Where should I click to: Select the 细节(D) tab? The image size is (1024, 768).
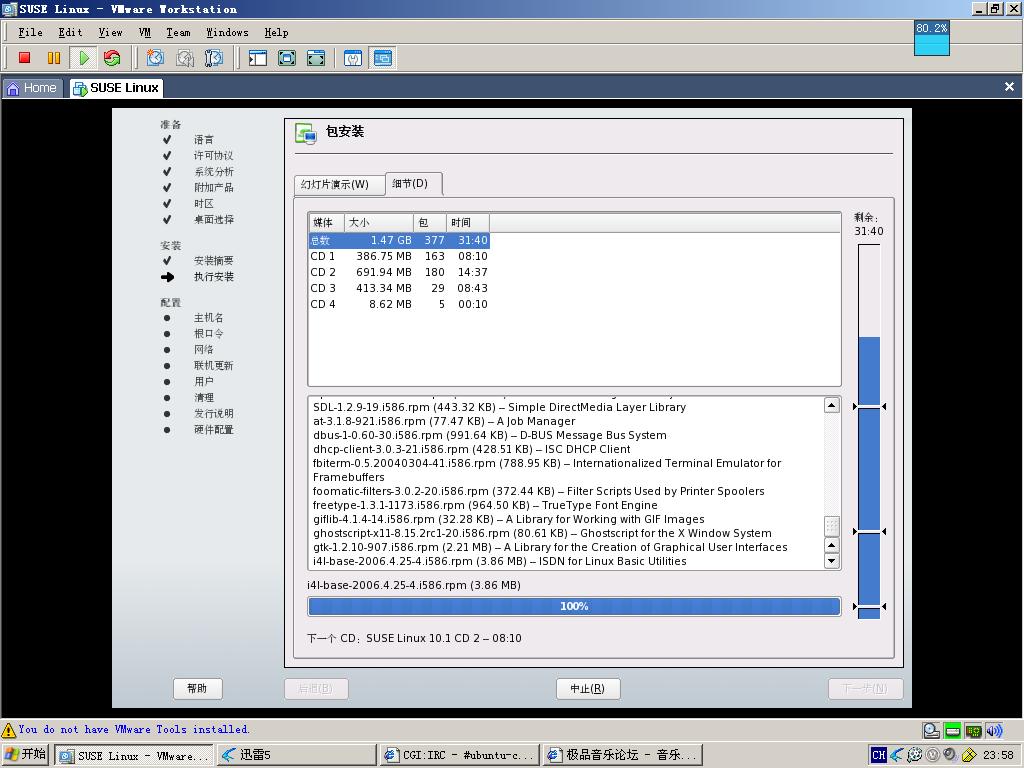(413, 184)
